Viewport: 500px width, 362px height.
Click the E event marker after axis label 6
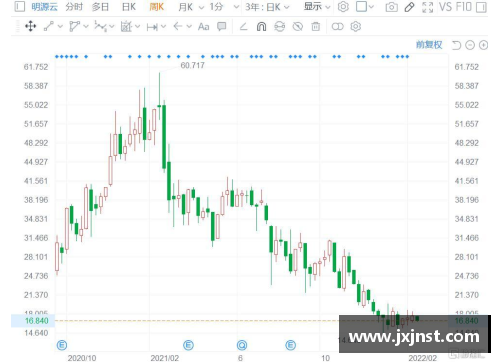(291, 345)
